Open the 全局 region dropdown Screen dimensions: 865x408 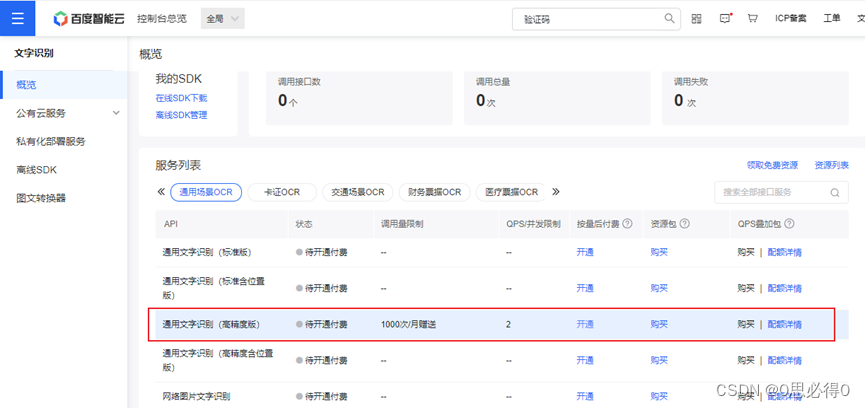point(223,19)
